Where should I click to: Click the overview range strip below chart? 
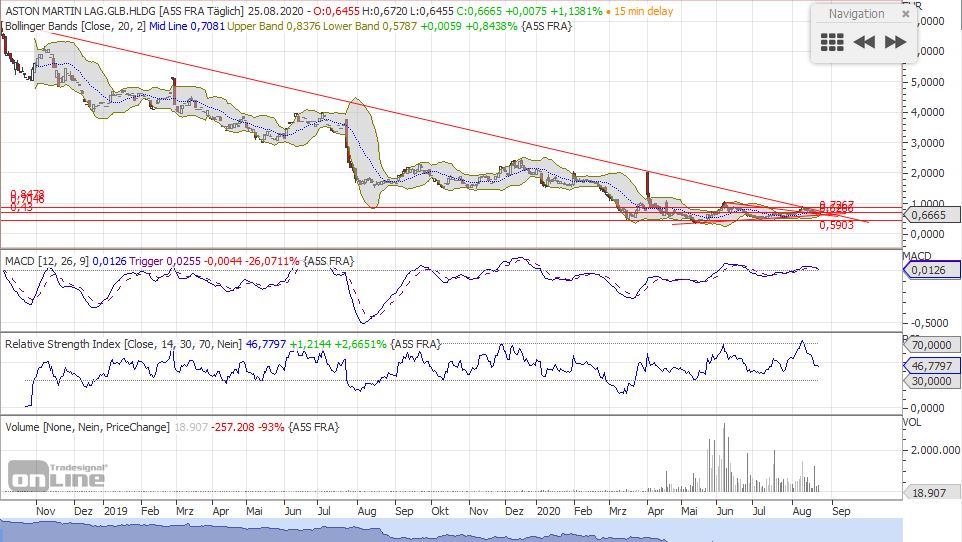(451, 530)
